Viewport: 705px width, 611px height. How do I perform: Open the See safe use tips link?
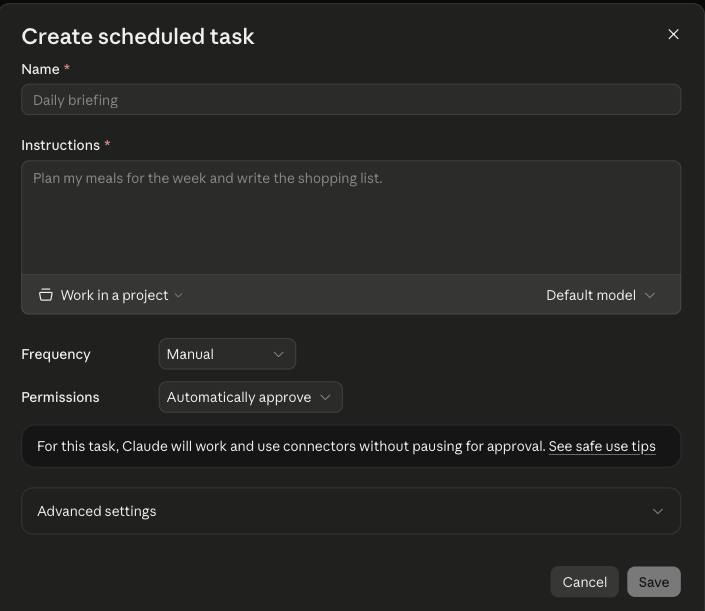coord(602,446)
